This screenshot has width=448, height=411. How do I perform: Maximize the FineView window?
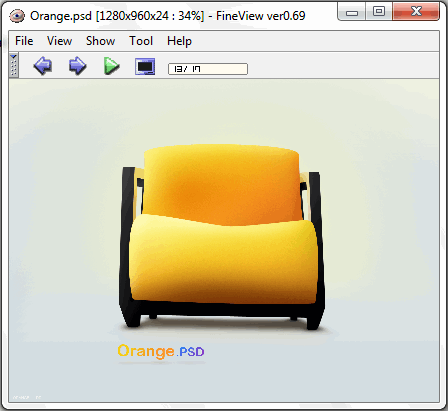379,12
